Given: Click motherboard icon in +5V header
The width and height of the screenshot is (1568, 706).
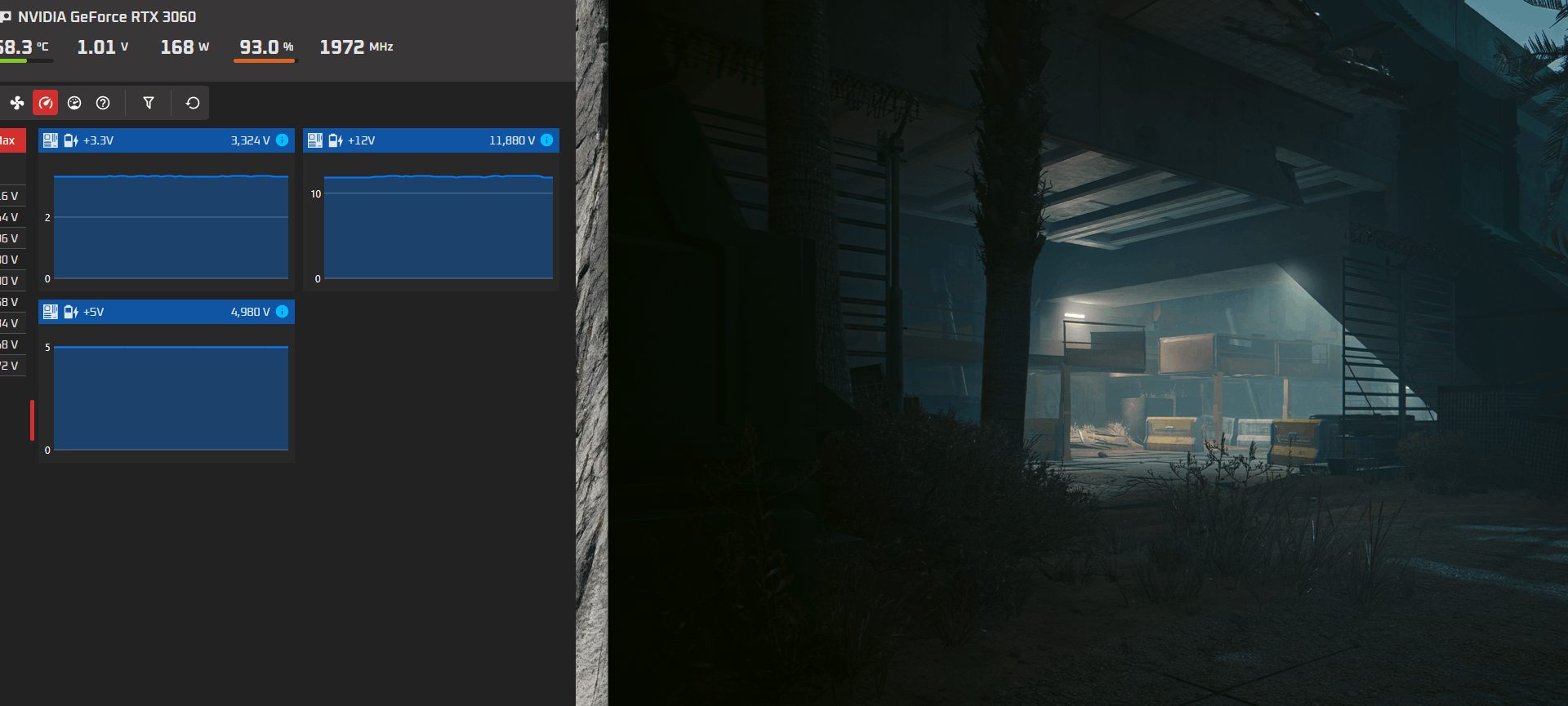Looking at the screenshot, I should (x=51, y=312).
